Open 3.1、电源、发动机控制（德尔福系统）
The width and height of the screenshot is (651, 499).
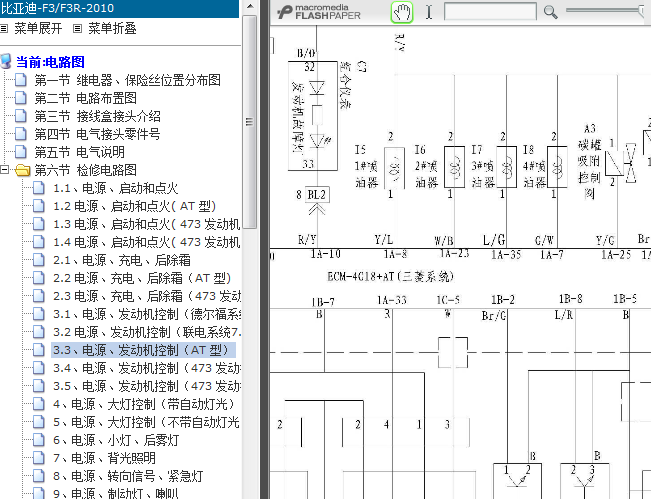(147, 314)
